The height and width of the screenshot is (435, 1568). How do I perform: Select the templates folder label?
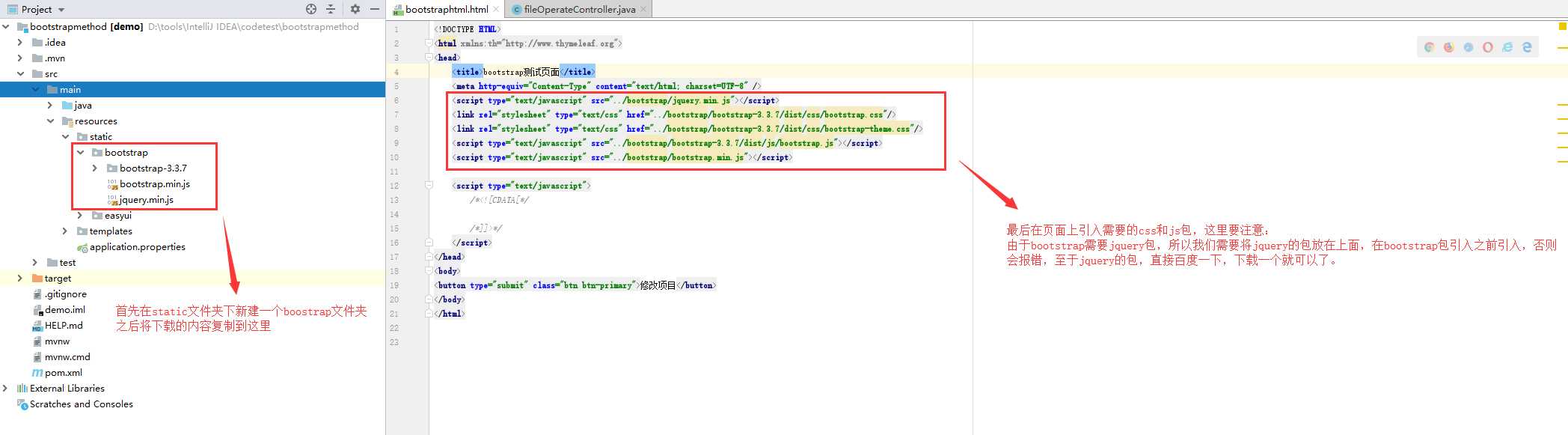[111, 231]
